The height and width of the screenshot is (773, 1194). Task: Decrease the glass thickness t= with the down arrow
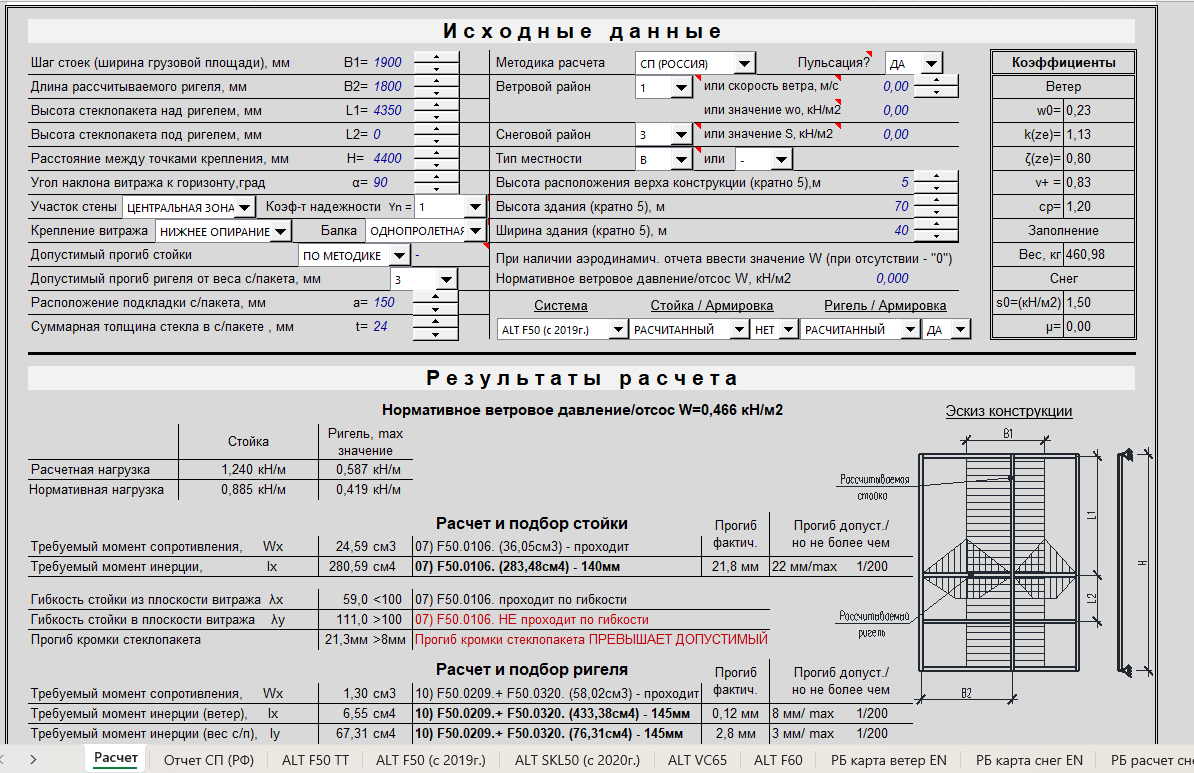click(436, 333)
